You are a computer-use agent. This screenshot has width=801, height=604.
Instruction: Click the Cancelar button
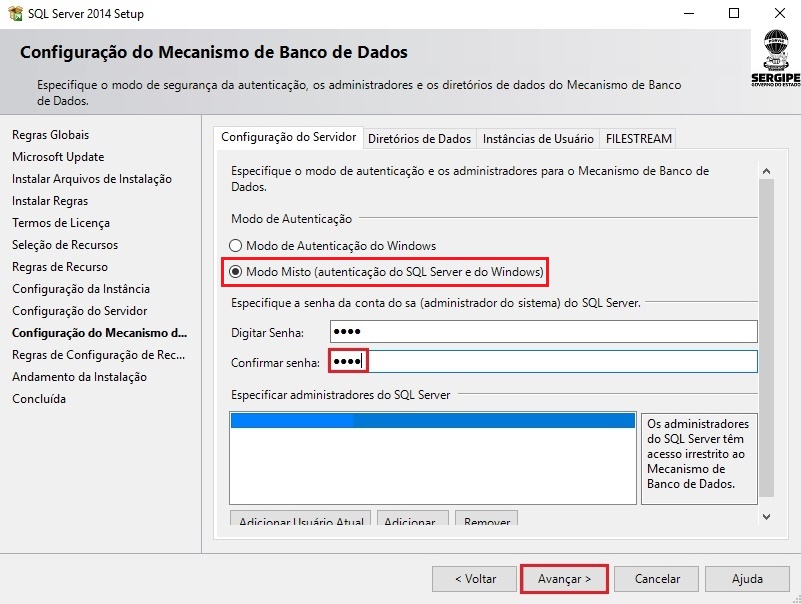click(657, 579)
